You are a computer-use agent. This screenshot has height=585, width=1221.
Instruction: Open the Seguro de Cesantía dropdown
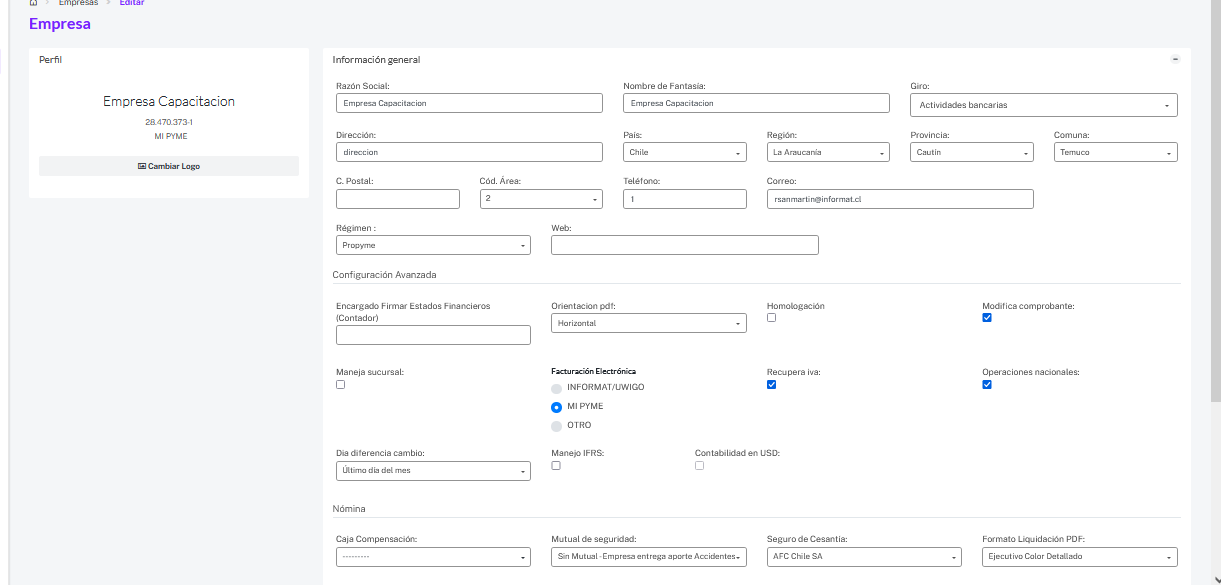coord(863,557)
